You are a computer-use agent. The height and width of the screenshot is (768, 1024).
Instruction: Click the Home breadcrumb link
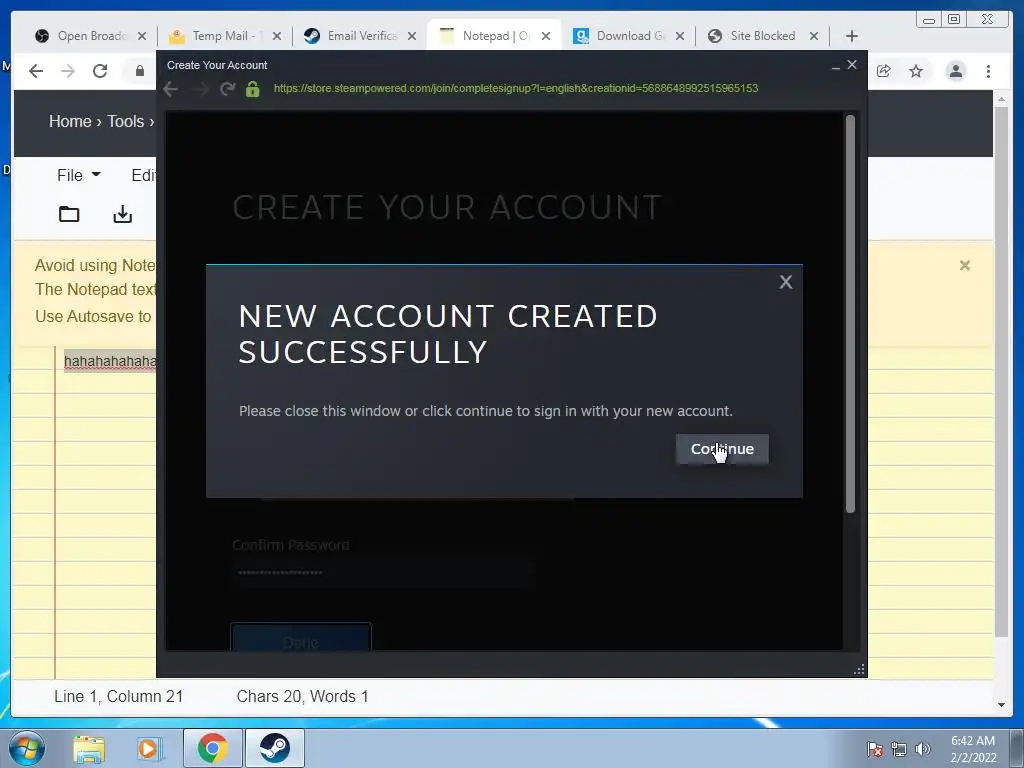[70, 121]
